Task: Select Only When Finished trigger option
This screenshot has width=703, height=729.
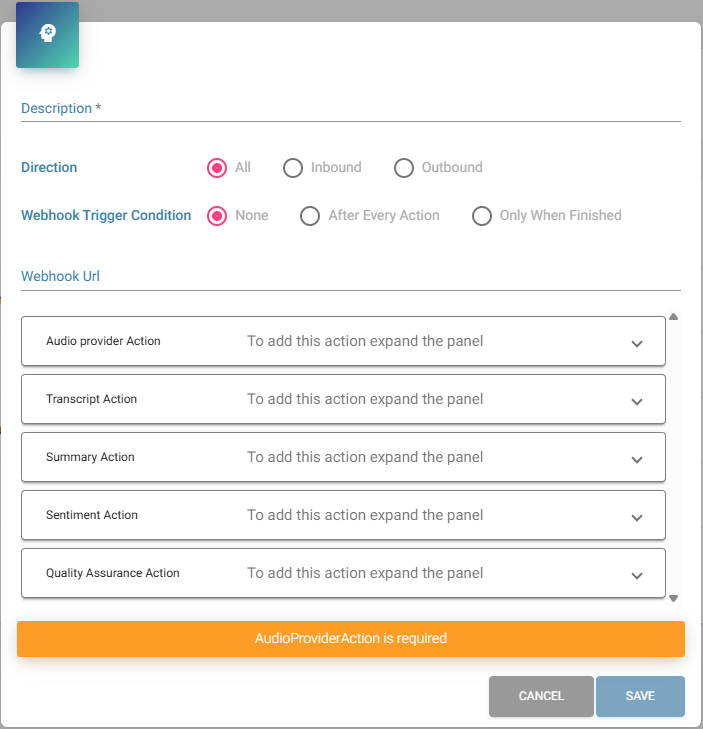Action: point(482,216)
